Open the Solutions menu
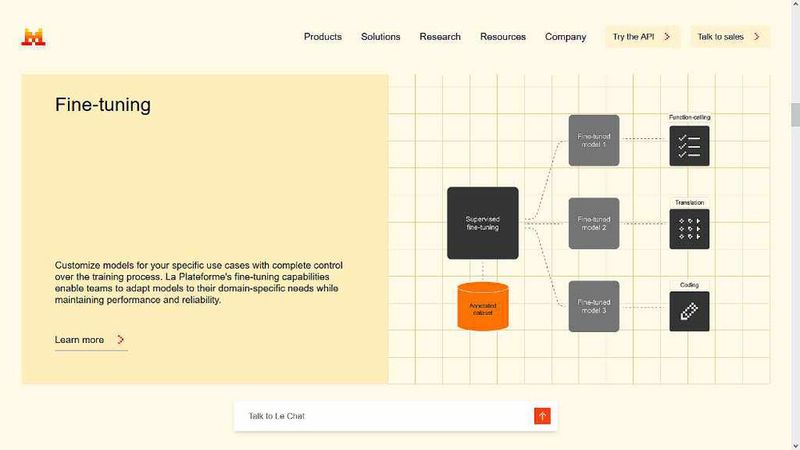 pos(380,37)
